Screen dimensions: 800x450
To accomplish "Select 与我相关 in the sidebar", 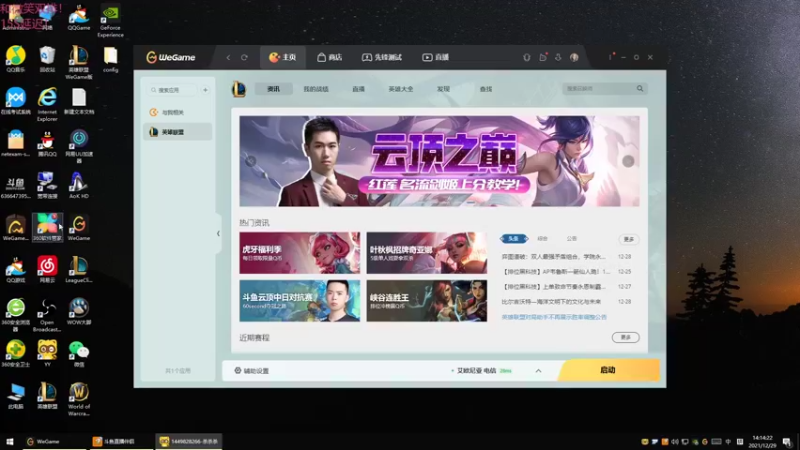I will point(178,112).
